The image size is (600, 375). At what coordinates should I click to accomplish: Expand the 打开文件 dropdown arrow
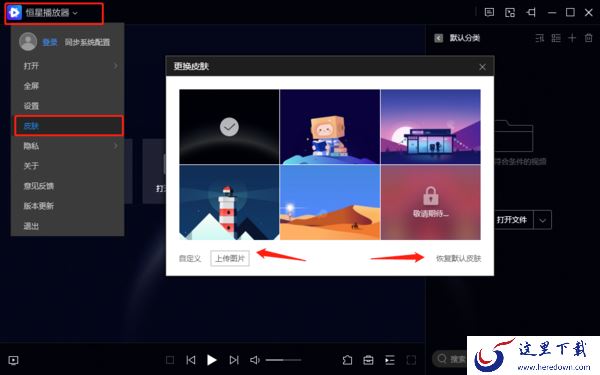(x=543, y=220)
